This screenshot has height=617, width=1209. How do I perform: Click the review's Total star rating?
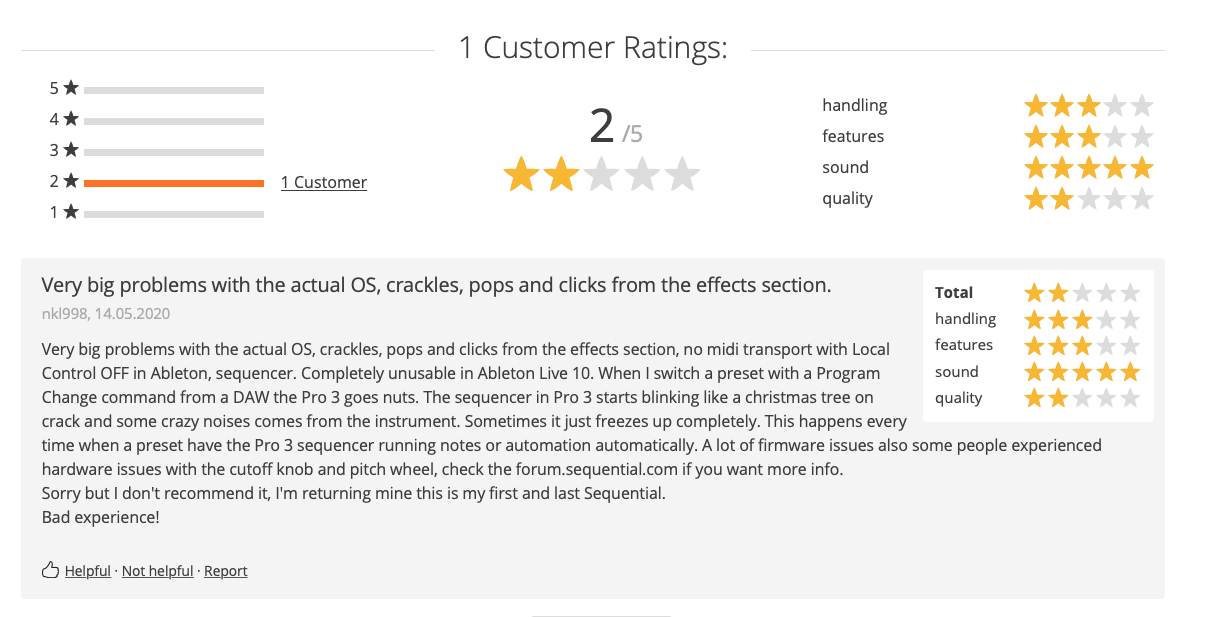[x=1082, y=293]
